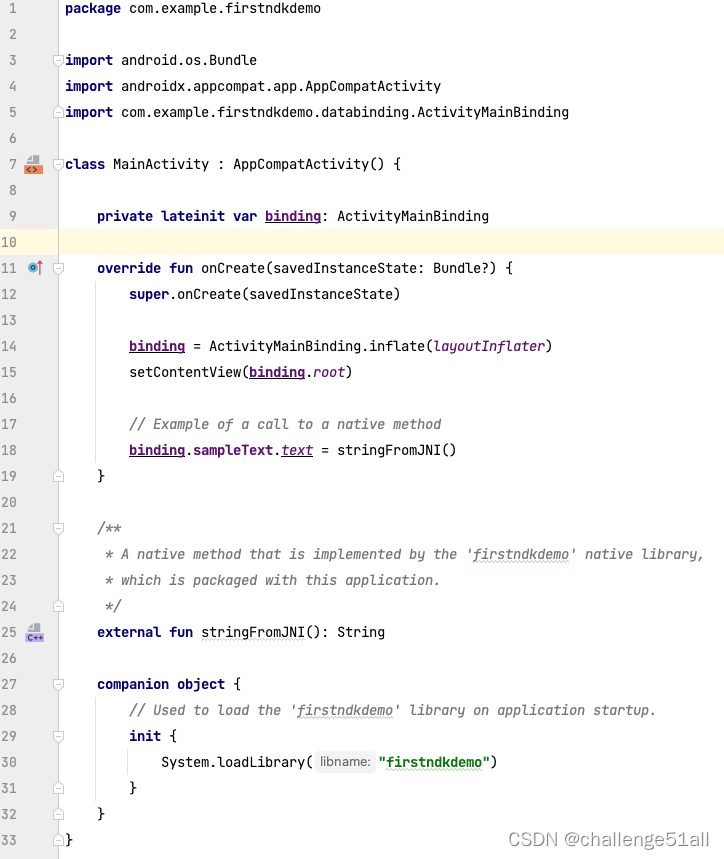724x859 pixels.
Task: Click the MainActivity class name
Action: 161,164
